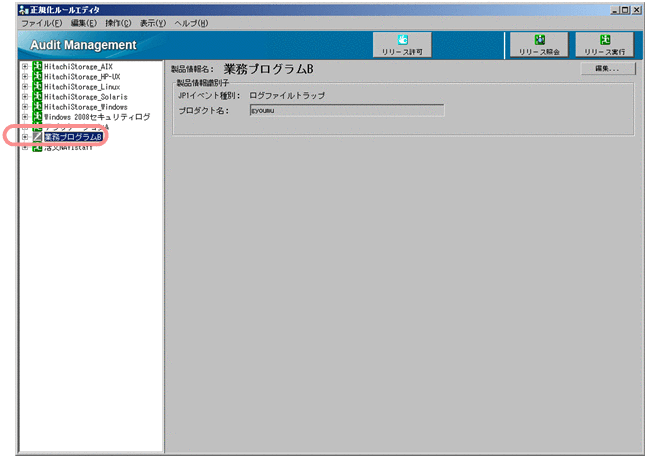This screenshot has width=648, height=459.
Task: Click the リリース許可 toolbar button
Action: [402, 45]
